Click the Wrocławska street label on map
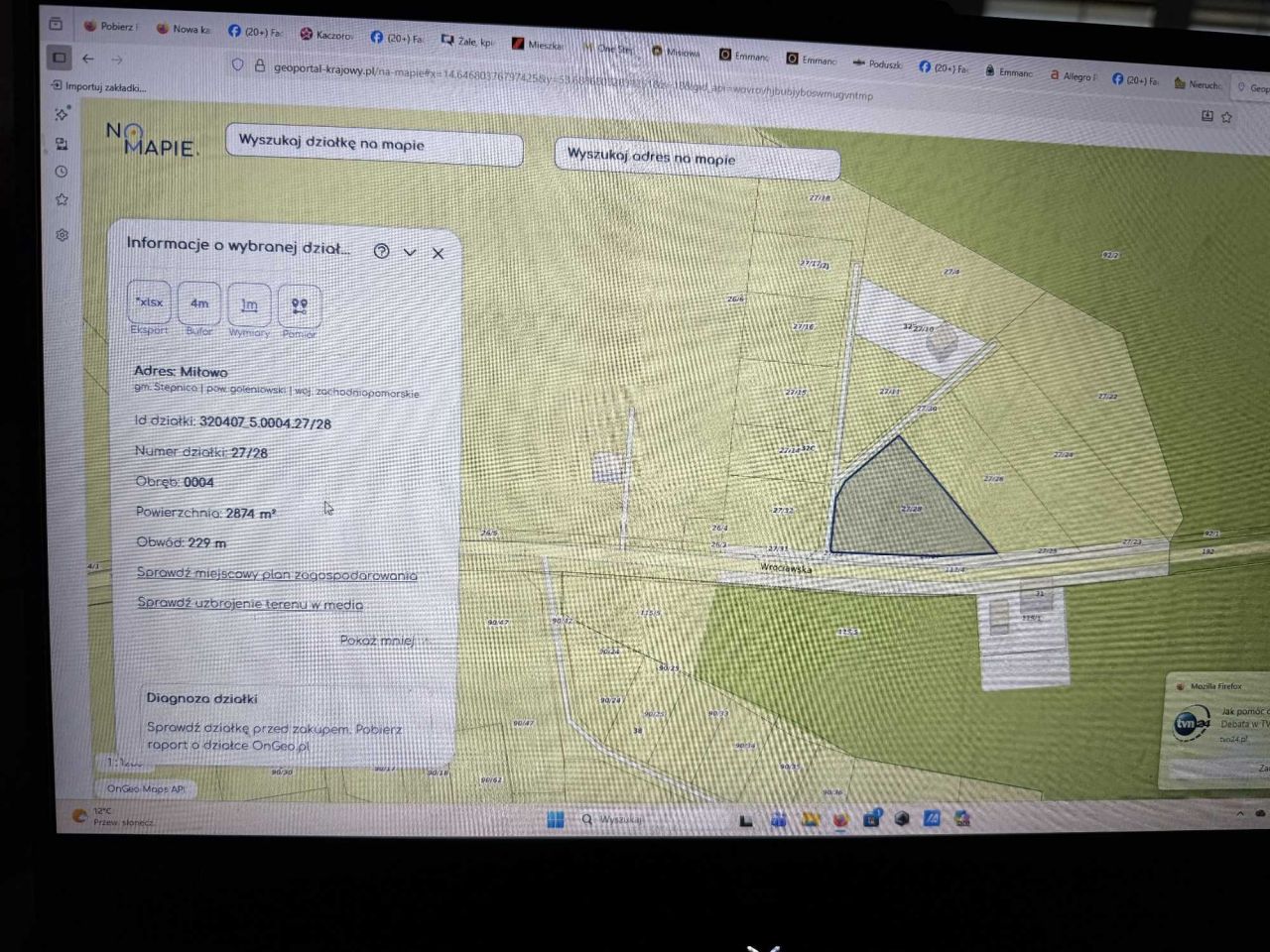Image resolution: width=1270 pixels, height=952 pixels. 786,569
